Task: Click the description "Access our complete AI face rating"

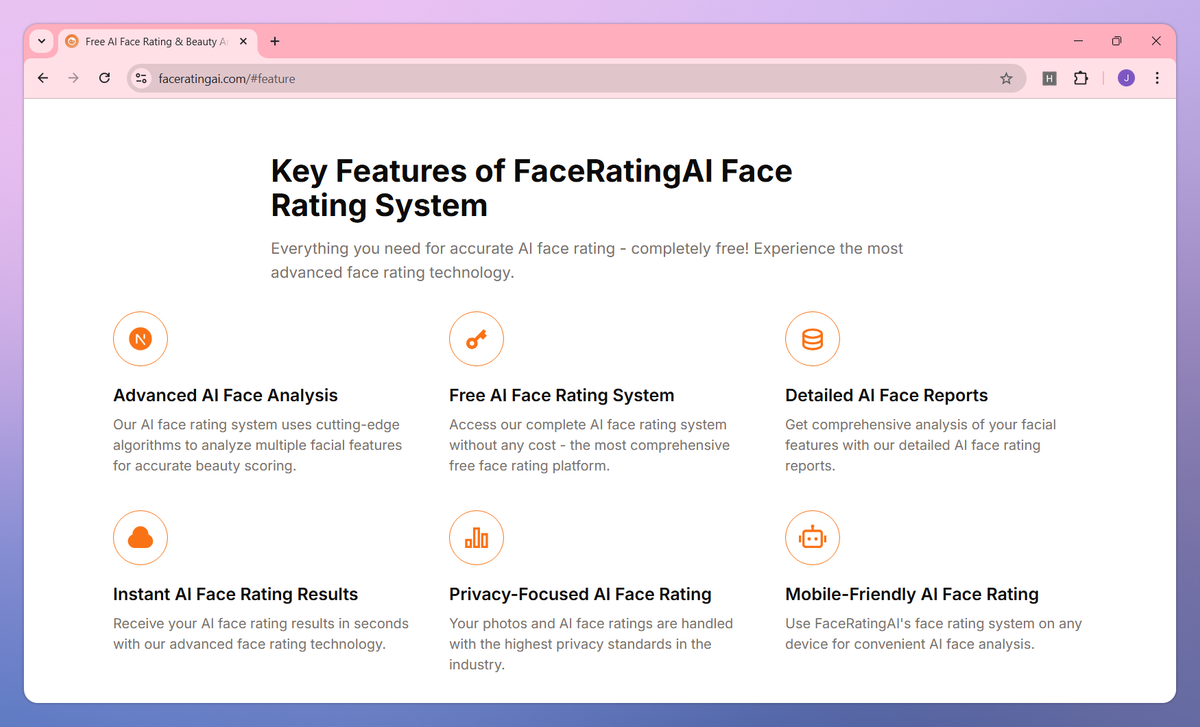Action: point(589,445)
